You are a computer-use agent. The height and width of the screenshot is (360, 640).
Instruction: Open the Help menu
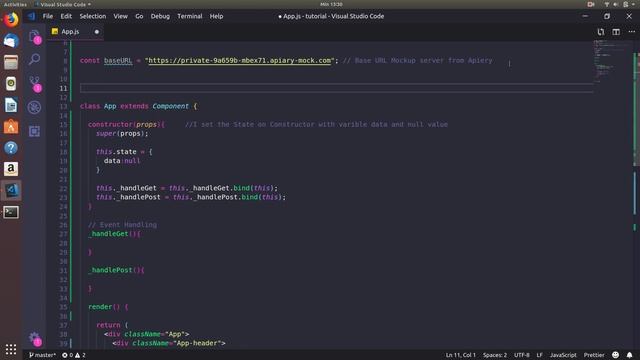[216, 16]
